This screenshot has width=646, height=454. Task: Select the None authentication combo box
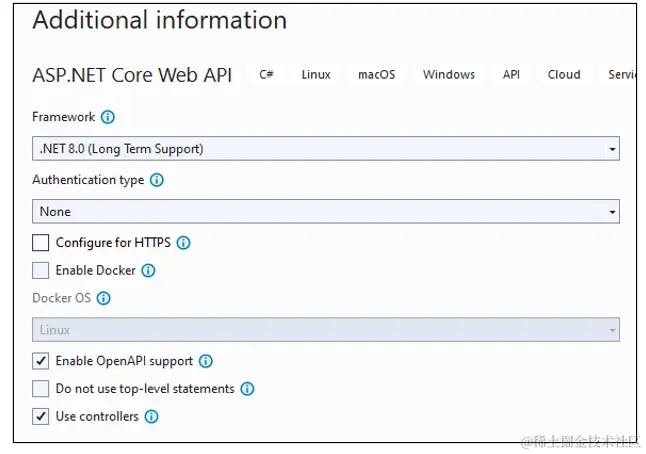point(326,211)
